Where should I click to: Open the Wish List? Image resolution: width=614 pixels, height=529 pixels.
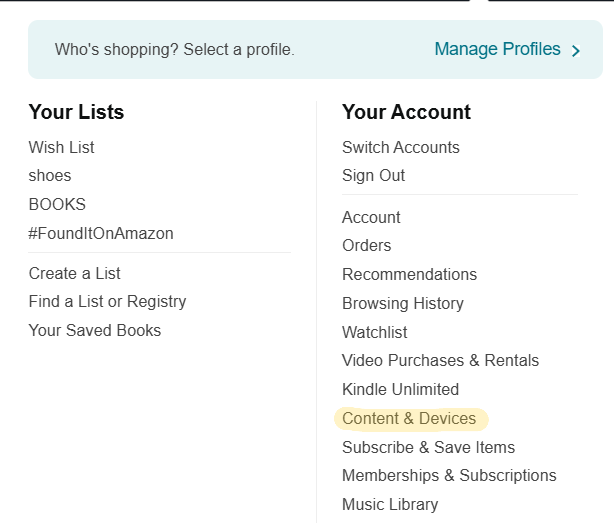pyautogui.click(x=62, y=147)
